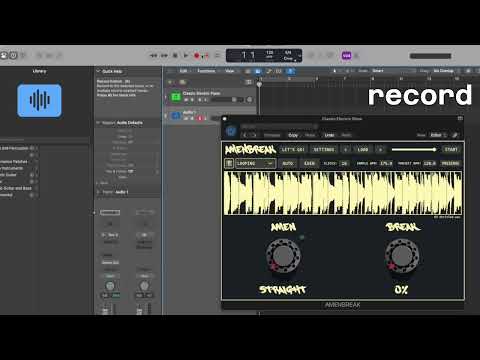Viewport: 480px width, 360px height.
Task: Adjust the AmenBreak top horizontal slider
Action: click(x=414, y=150)
